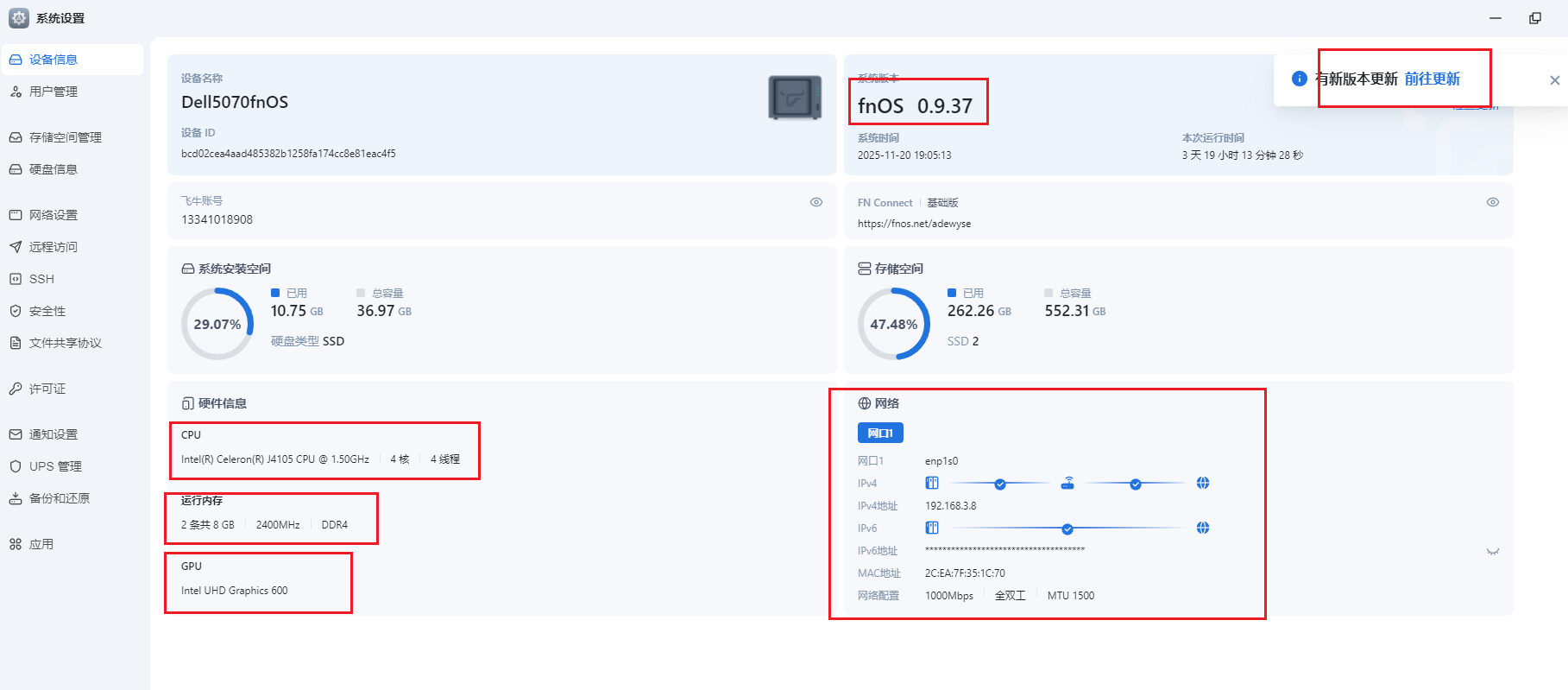Open 文件共享协议 settings
Screen dimensions: 1568x690
(72, 343)
